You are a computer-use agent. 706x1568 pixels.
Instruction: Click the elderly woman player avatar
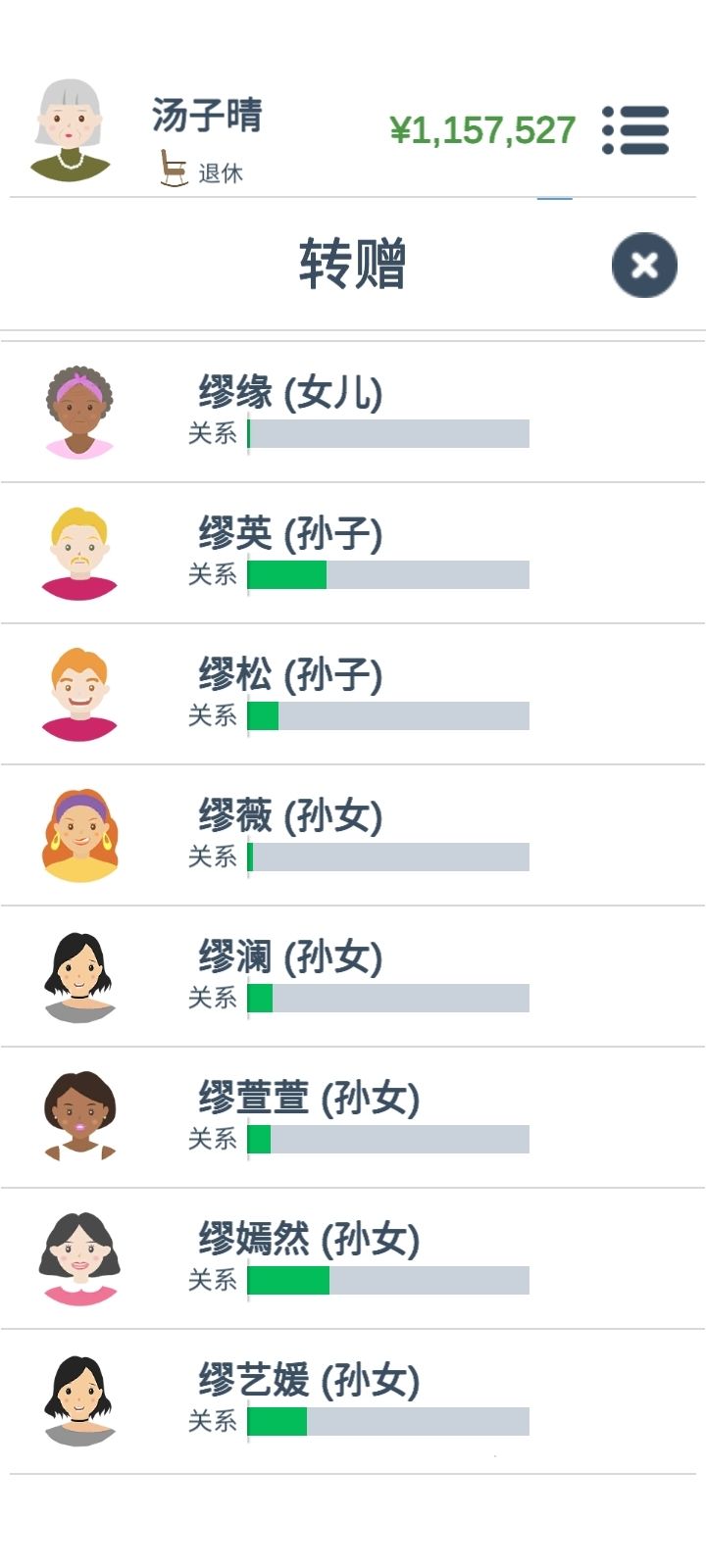70,131
